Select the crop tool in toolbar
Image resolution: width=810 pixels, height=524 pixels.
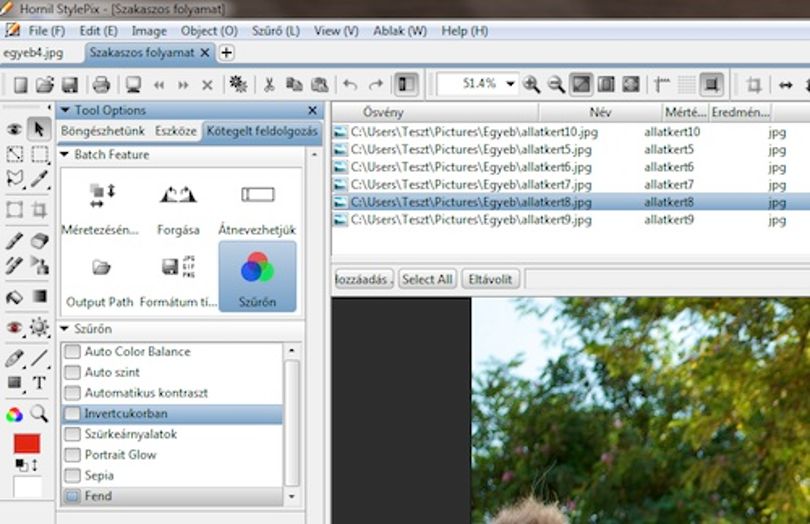click(754, 84)
